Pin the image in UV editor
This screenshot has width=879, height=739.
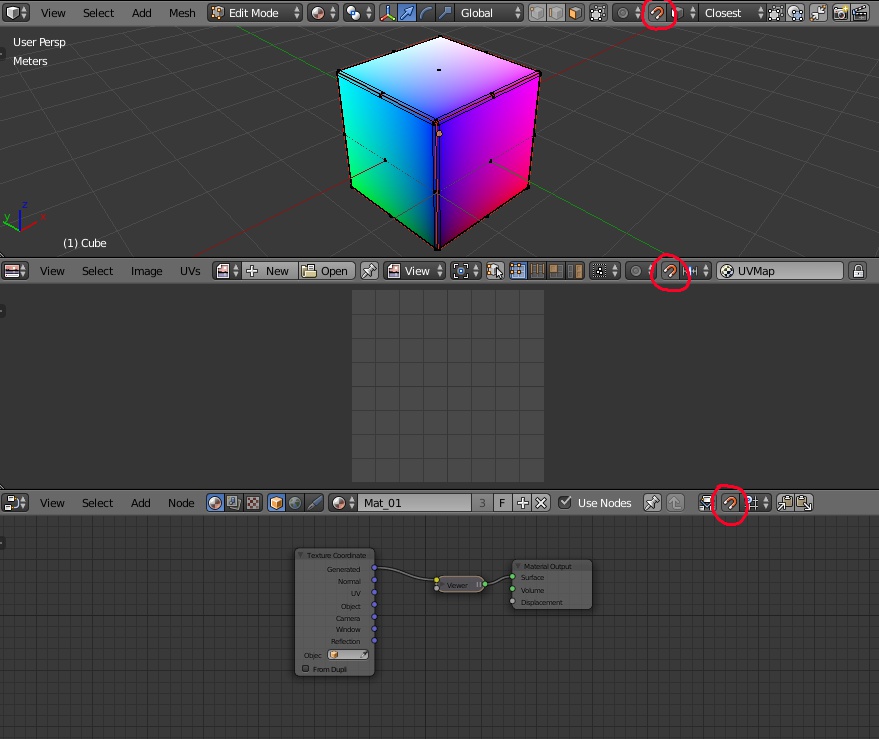(369, 271)
